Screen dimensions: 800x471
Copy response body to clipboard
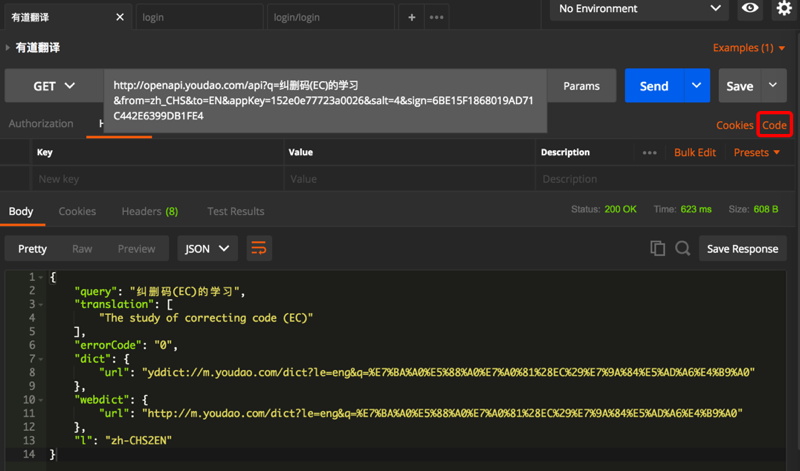[x=657, y=249]
